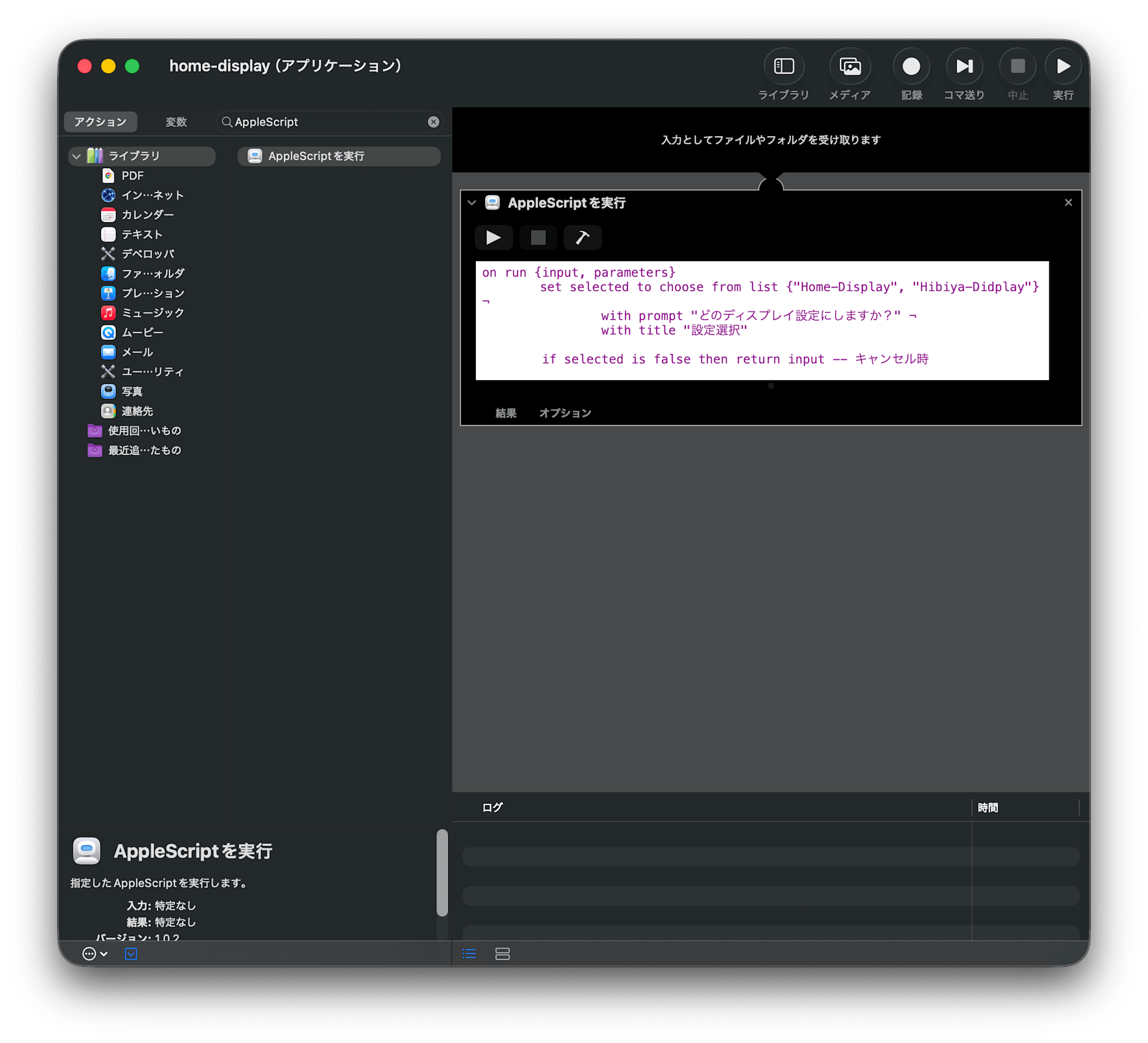The height and width of the screenshot is (1043, 1148).
Task: Remove the AppleScript action with its X
Action: tap(1068, 203)
